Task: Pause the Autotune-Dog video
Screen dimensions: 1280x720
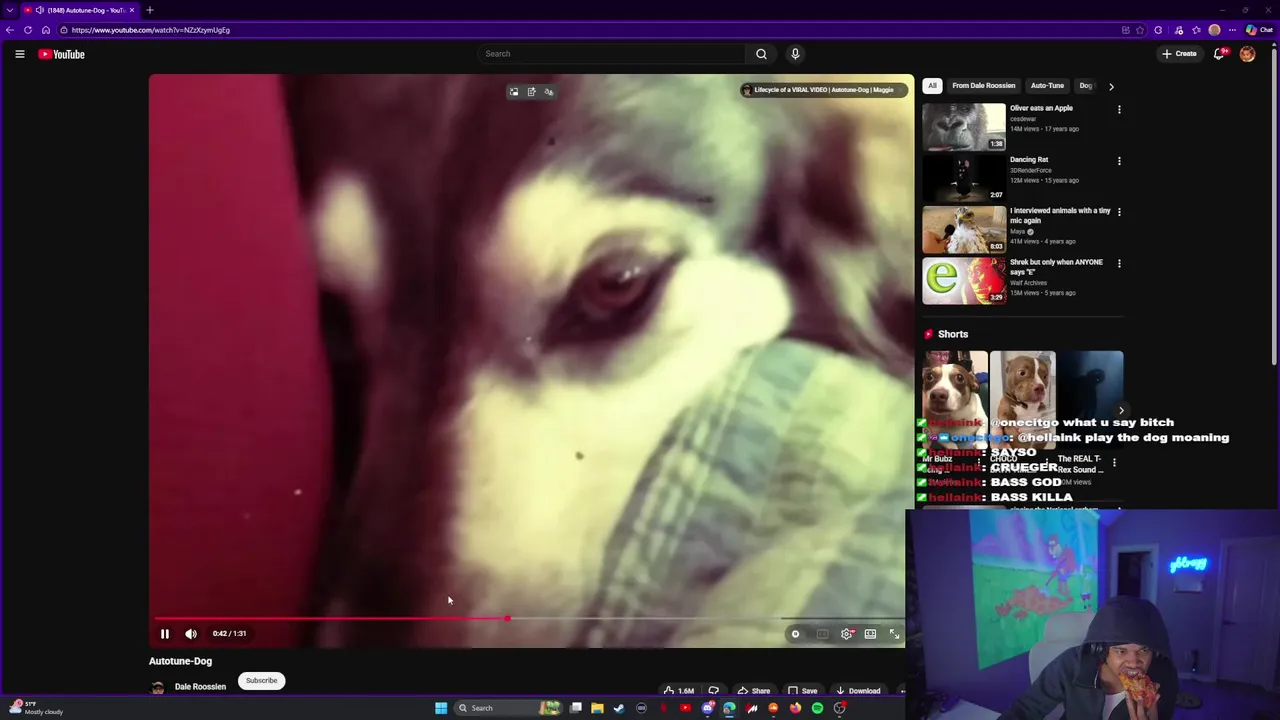Action: click(165, 633)
